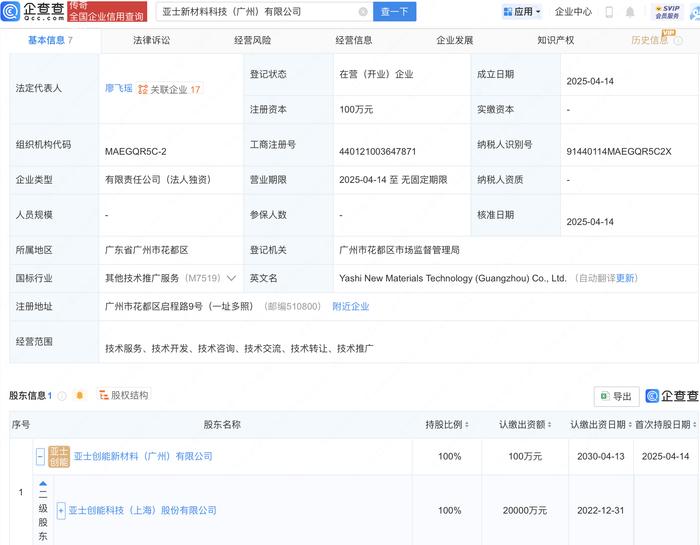Open legal representative 廖飞瑶 link
This screenshot has width=700, height=545.
point(119,89)
